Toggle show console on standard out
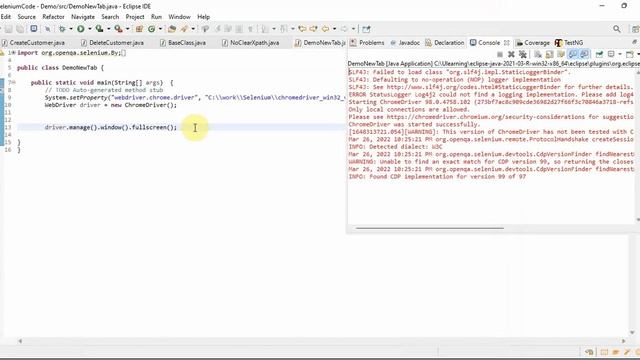 tap(573, 54)
